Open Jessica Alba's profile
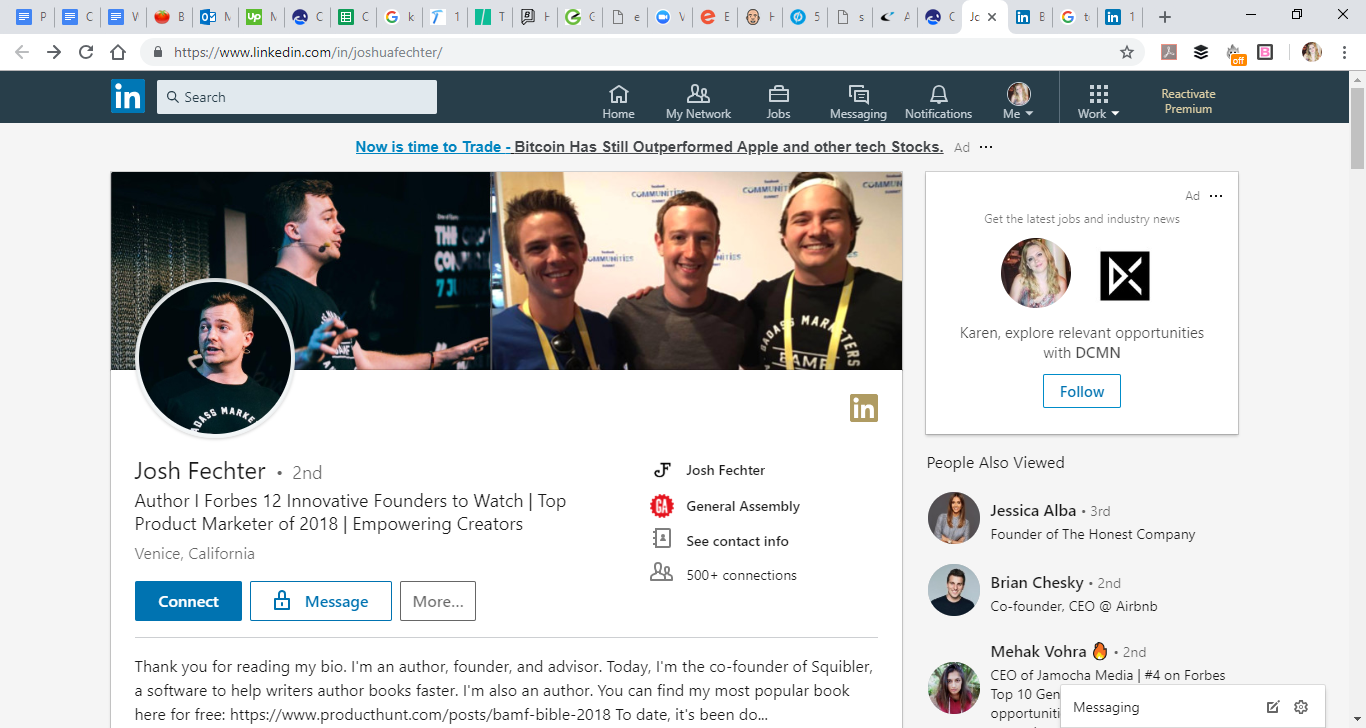This screenshot has height=728, width=1366. [x=1033, y=510]
